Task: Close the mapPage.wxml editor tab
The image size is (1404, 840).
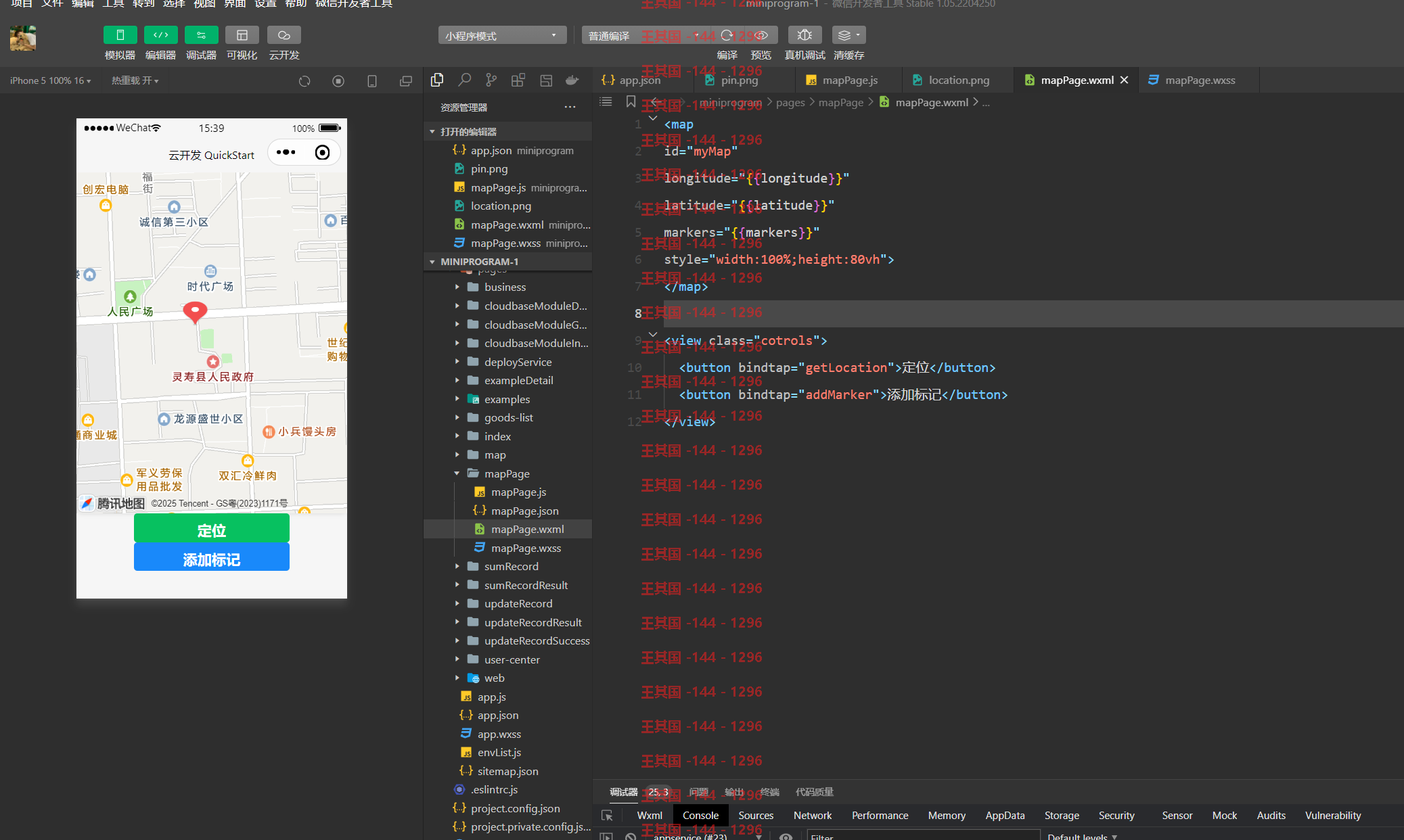Action: [1125, 80]
